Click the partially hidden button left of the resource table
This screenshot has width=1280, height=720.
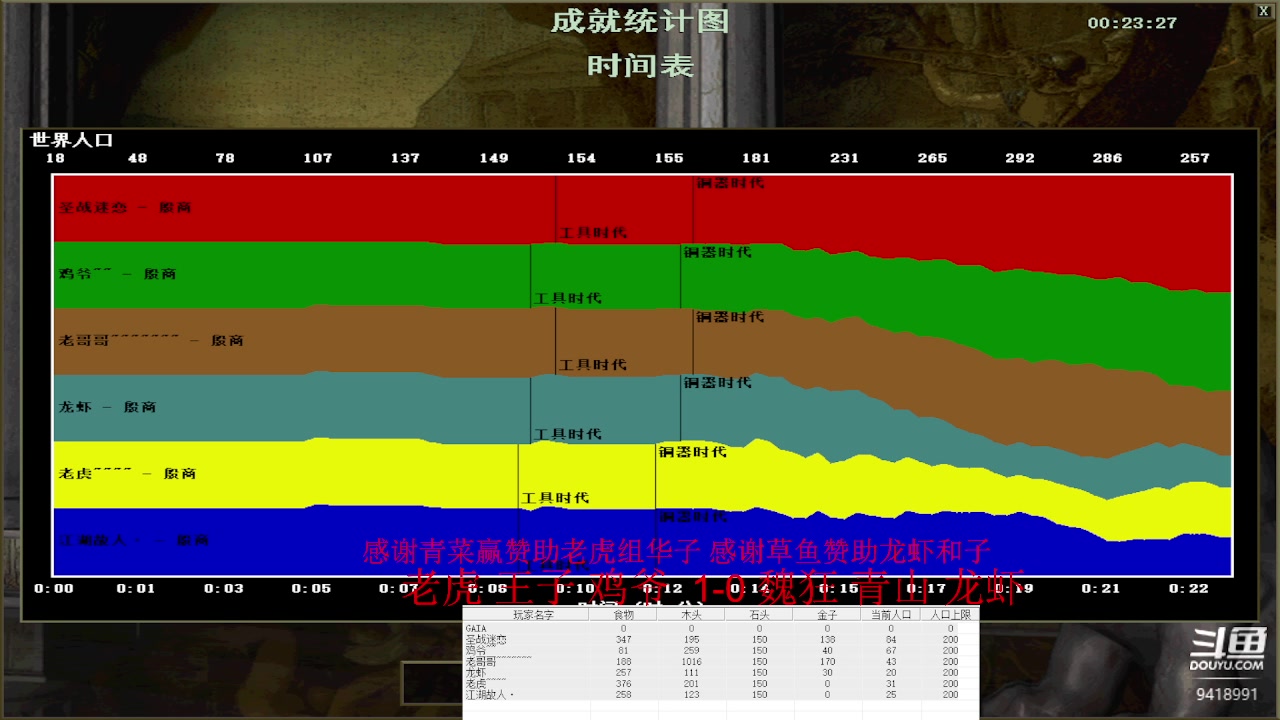[x=432, y=683]
